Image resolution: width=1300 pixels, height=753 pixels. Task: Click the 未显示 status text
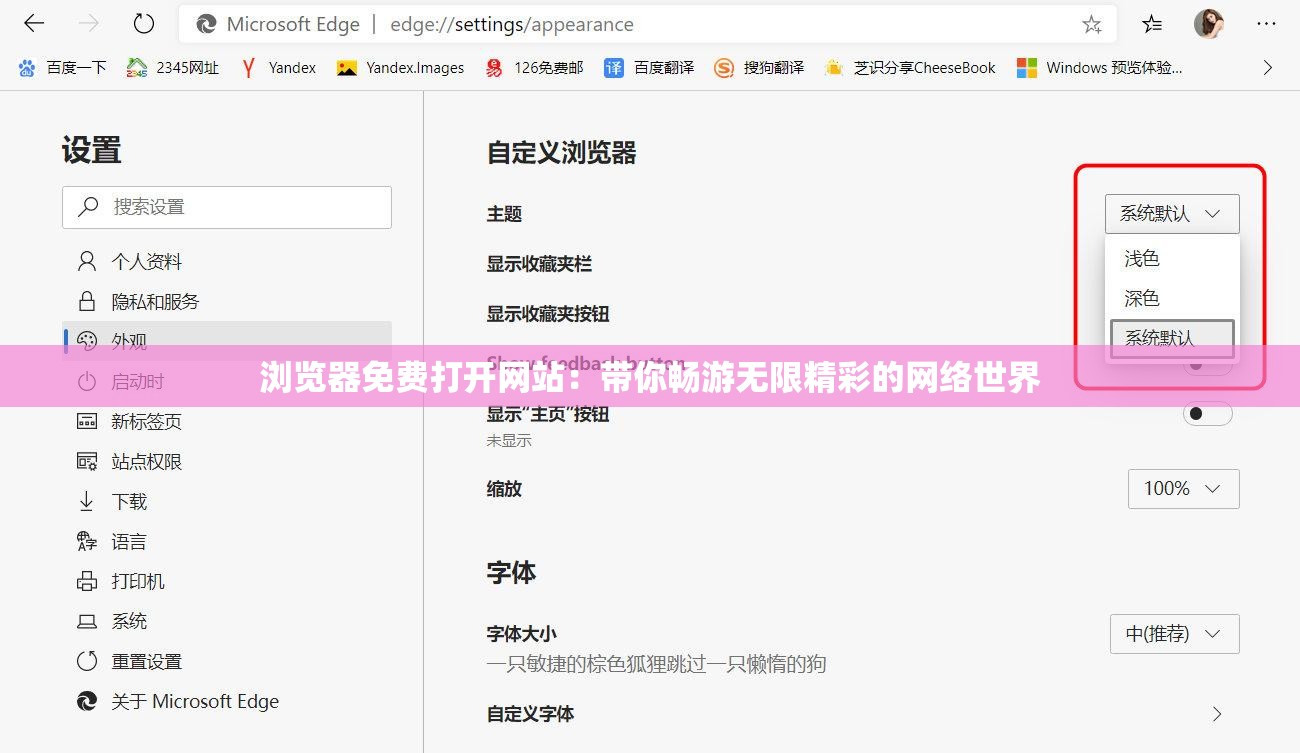[509, 441]
